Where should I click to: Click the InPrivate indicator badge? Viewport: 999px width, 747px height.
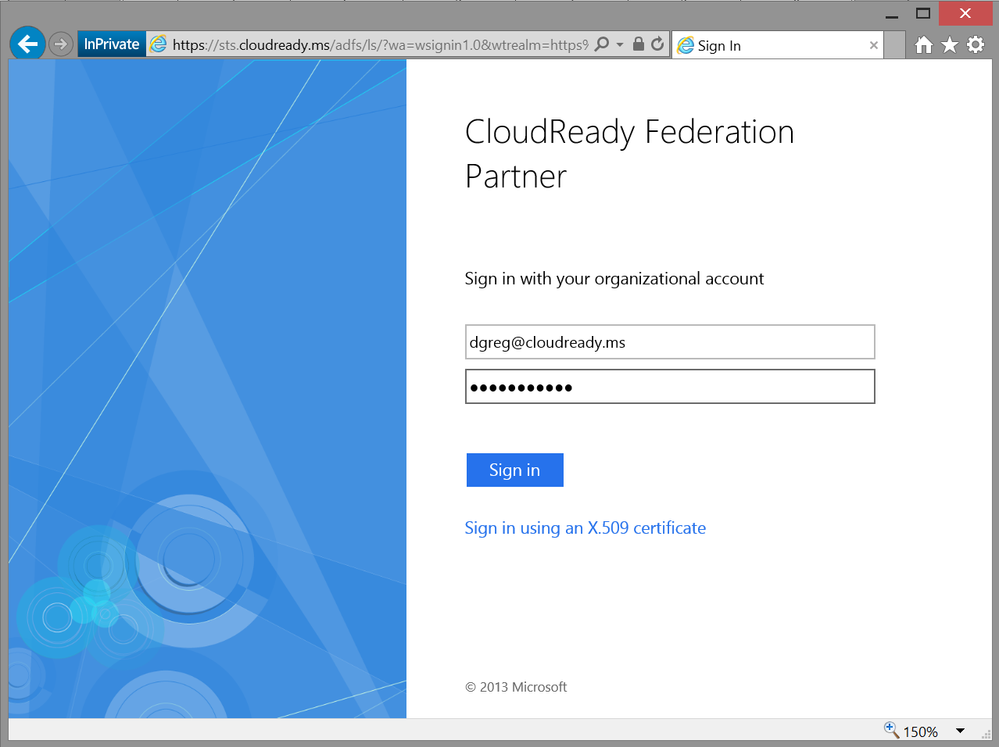(x=111, y=44)
